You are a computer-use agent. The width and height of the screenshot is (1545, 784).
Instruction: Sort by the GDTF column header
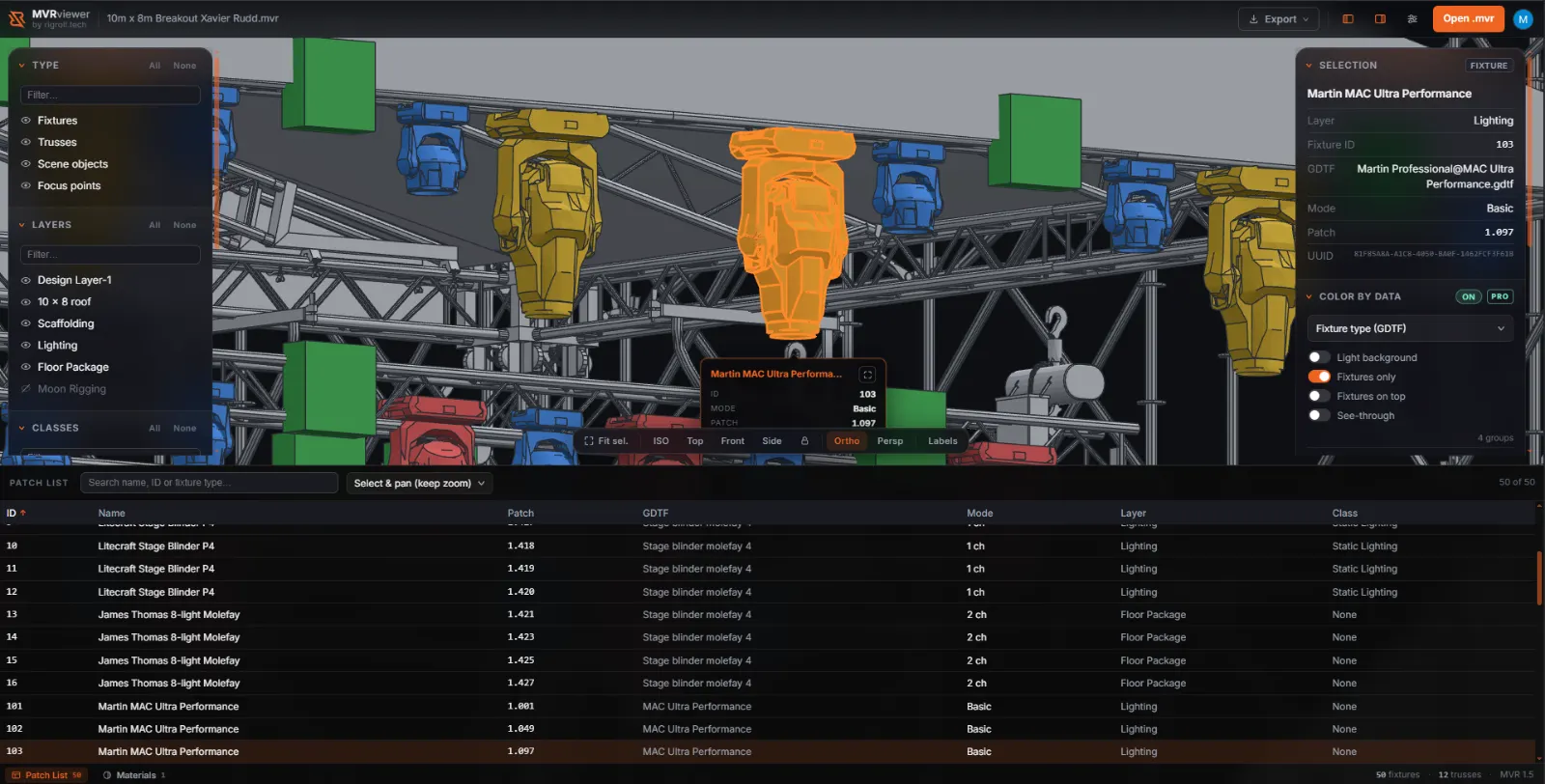pos(655,514)
